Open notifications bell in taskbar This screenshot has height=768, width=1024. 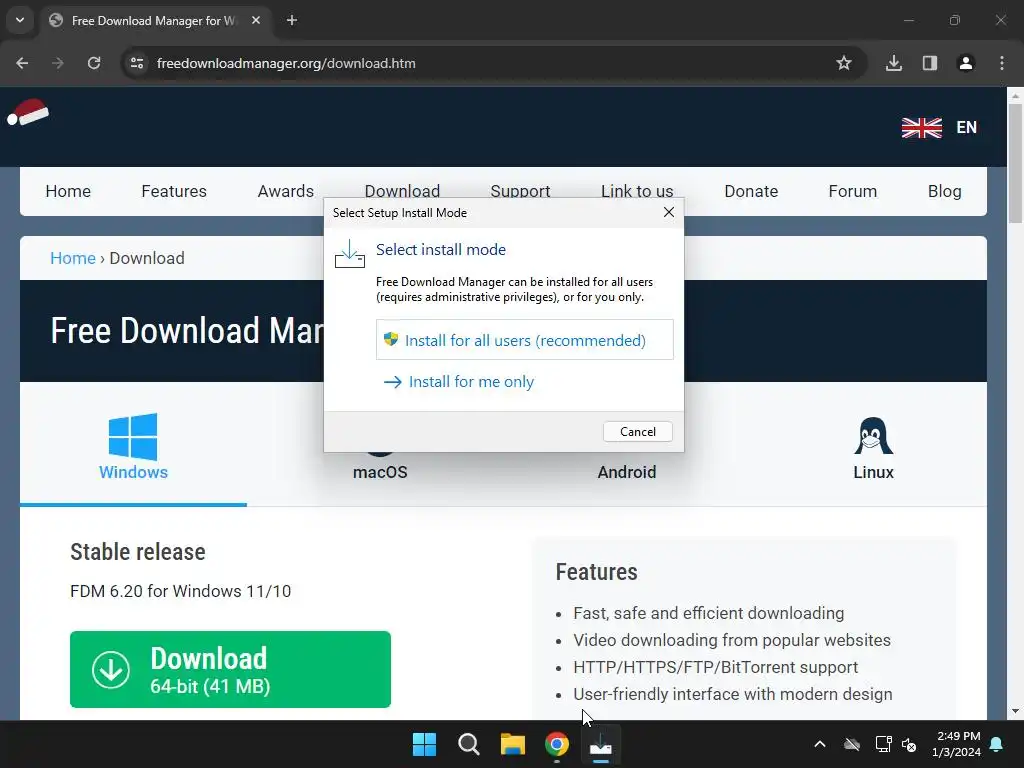(997, 744)
